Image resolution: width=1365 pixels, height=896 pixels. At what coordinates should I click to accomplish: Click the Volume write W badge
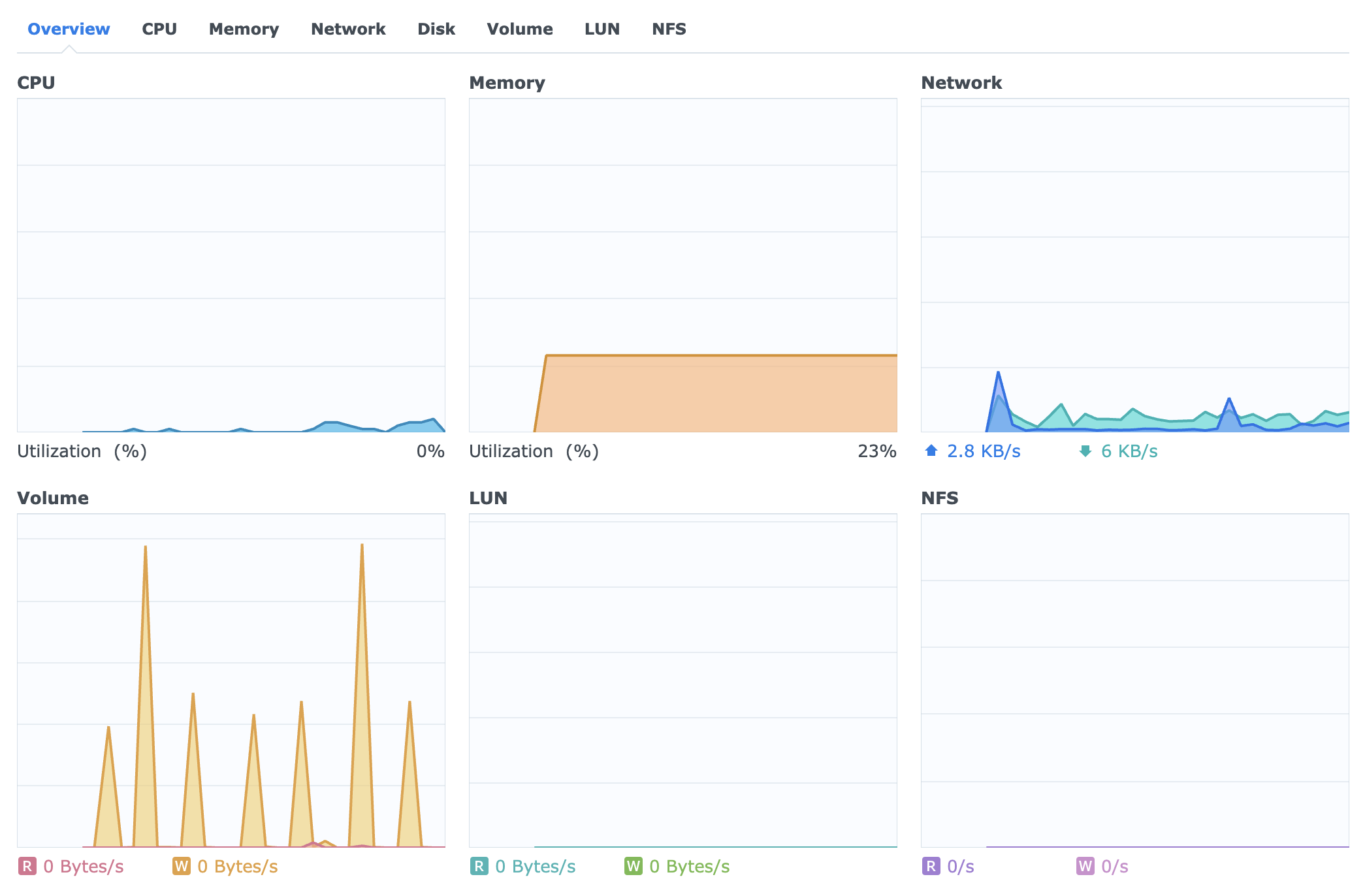click(181, 866)
